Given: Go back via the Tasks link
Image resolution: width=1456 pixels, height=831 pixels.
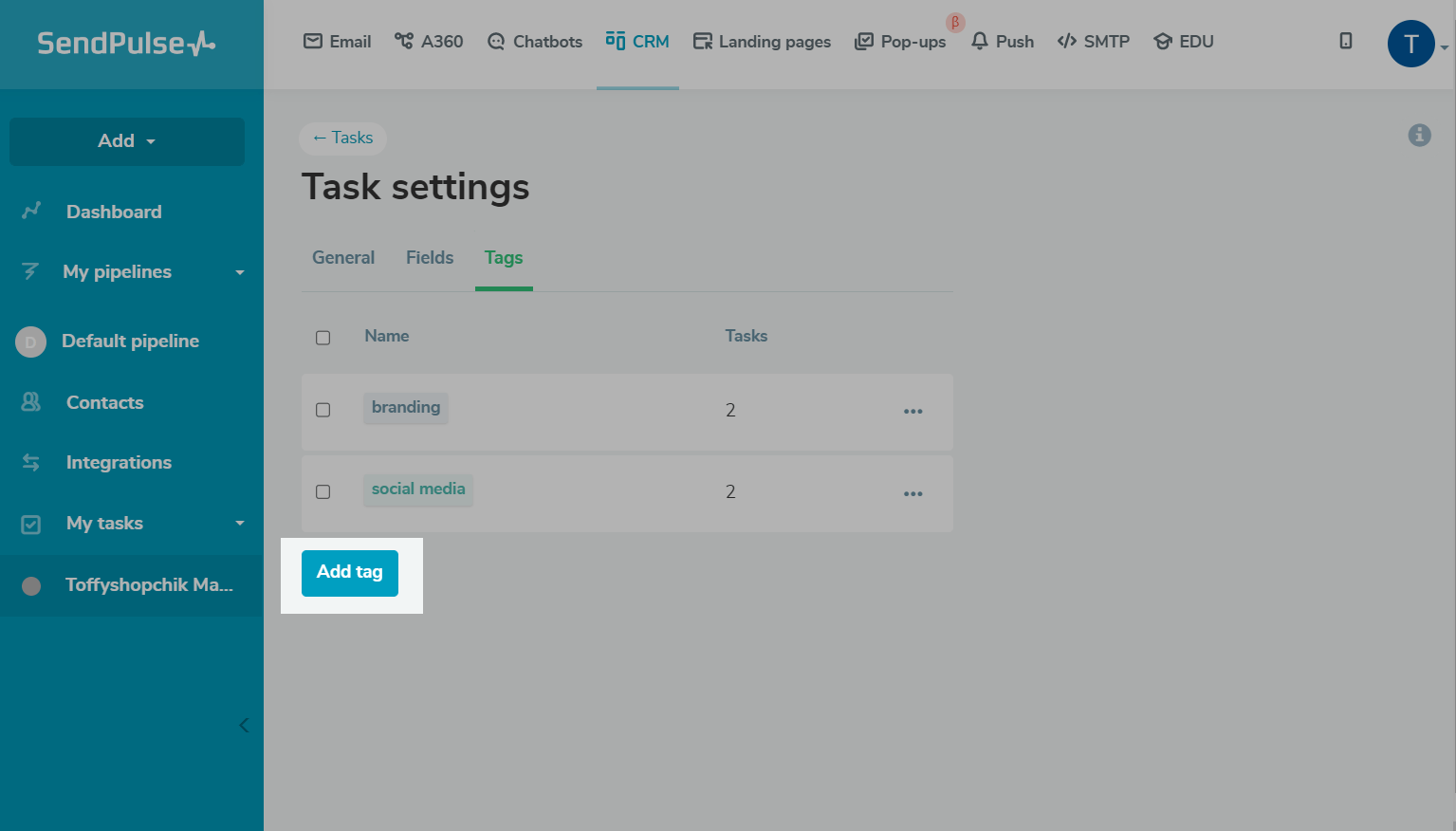Looking at the screenshot, I should click(x=342, y=138).
